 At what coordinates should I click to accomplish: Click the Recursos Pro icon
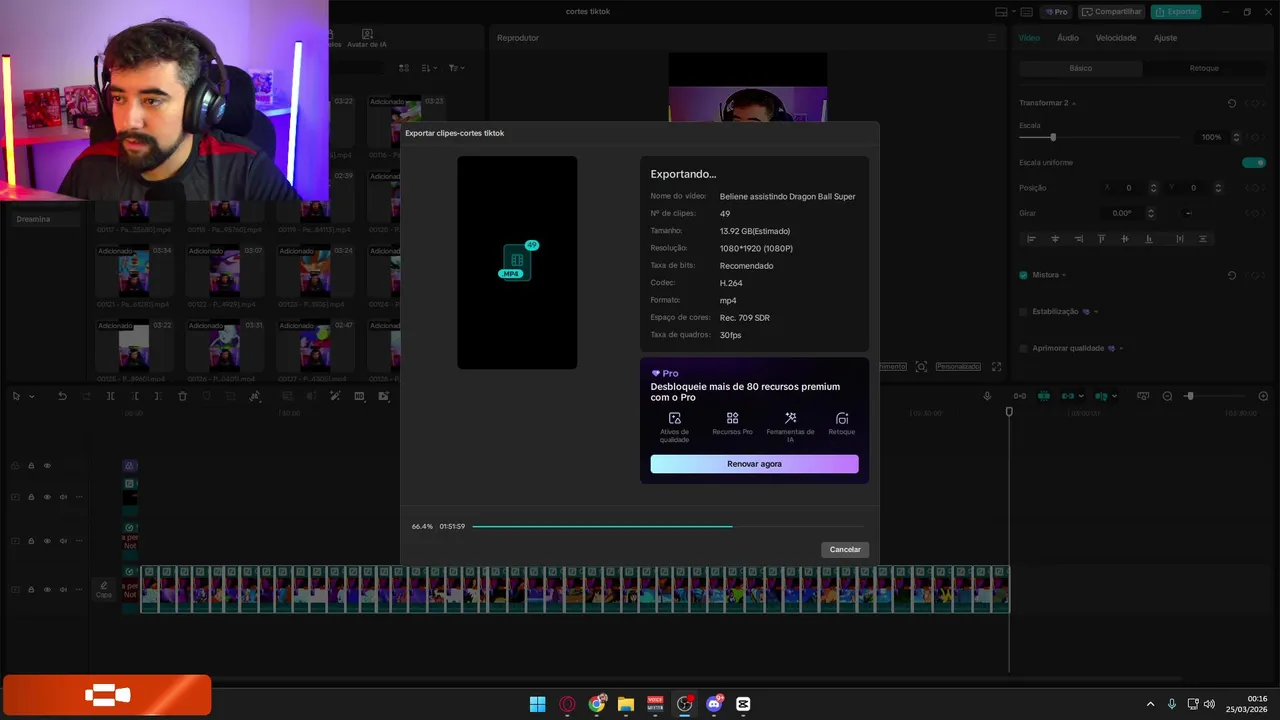coord(733,418)
